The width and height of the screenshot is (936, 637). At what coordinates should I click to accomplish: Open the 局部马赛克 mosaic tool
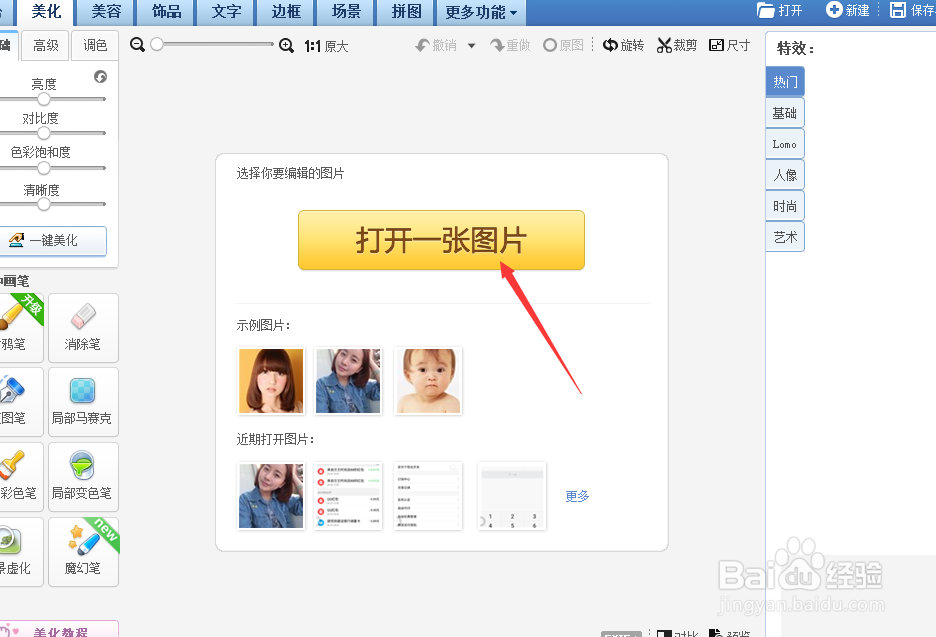pos(83,402)
